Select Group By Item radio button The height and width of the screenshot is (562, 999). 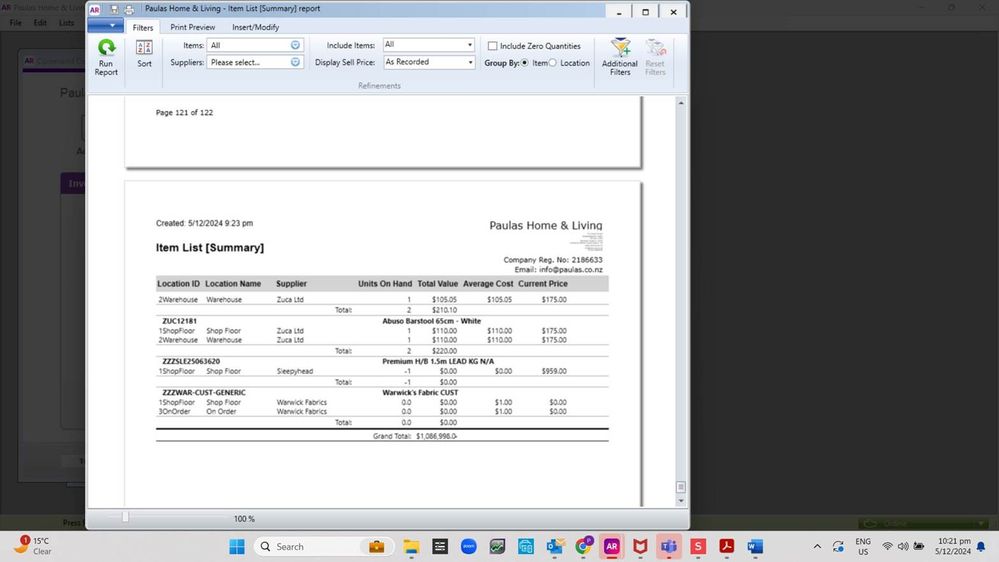tap(525, 63)
